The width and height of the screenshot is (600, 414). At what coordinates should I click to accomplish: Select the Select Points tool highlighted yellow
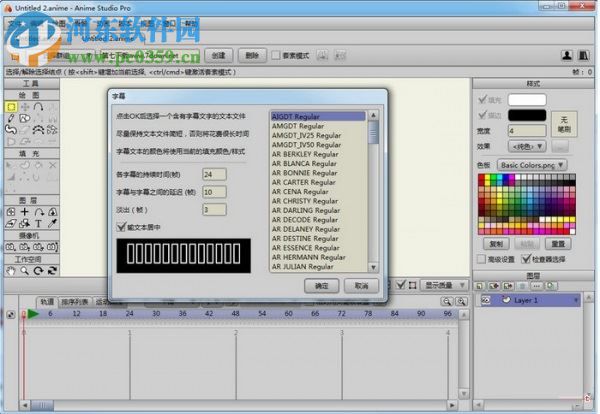(x=11, y=107)
